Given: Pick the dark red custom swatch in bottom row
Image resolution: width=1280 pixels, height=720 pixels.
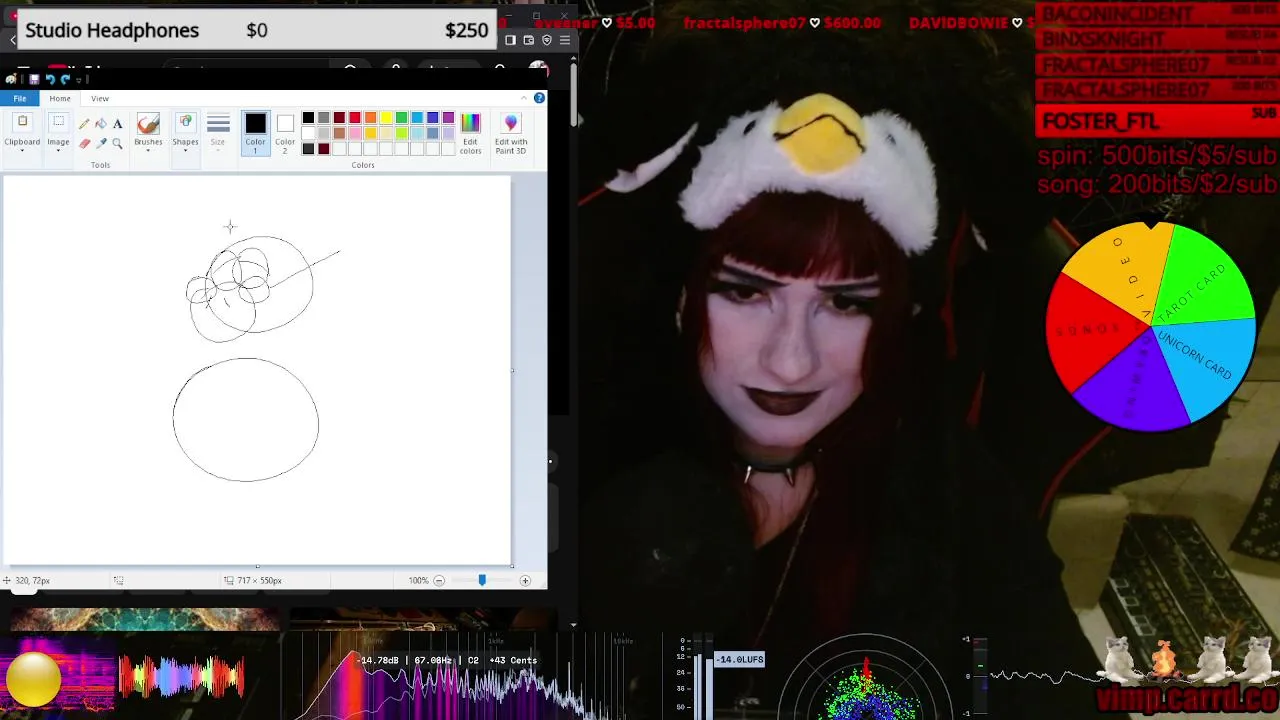Looking at the screenshot, I should tap(323, 149).
